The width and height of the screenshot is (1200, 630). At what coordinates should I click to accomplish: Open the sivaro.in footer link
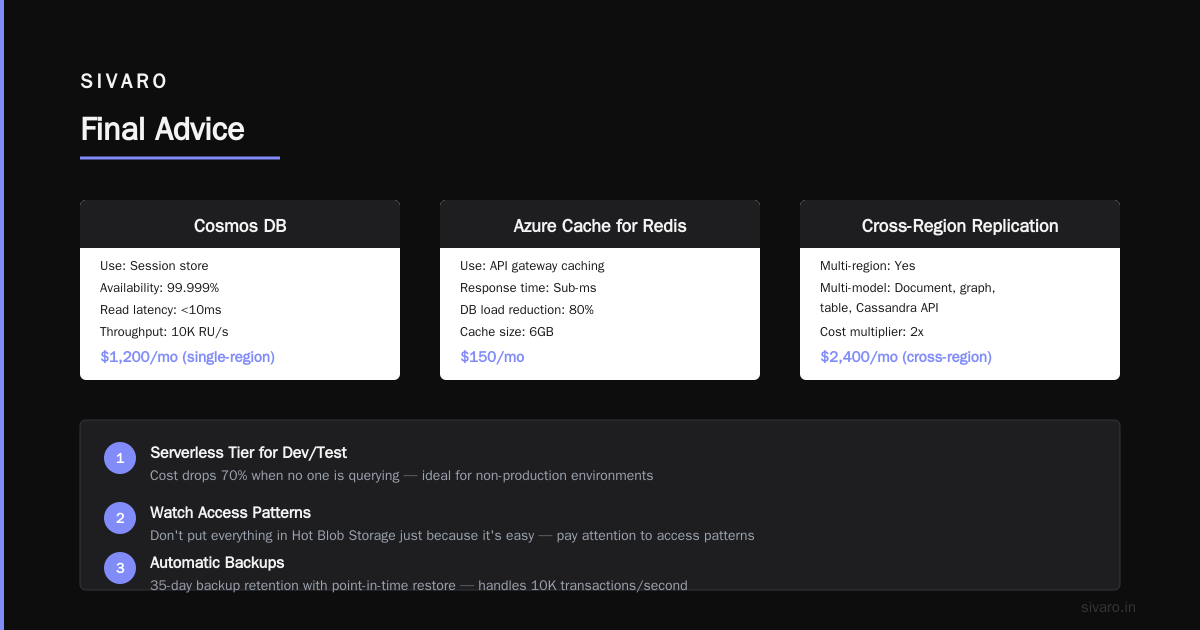pos(1108,607)
